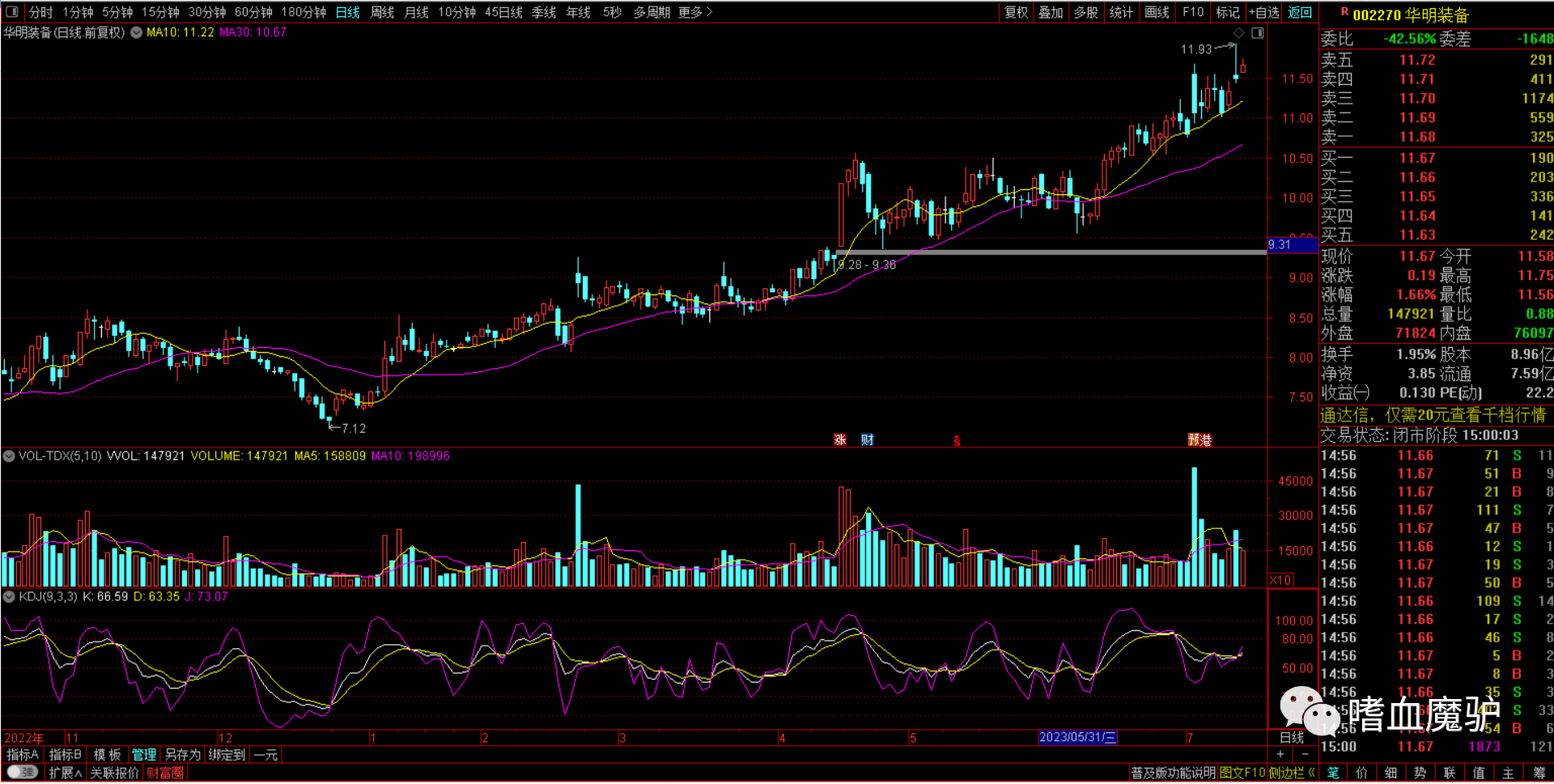Open the 标记 marker menu

[1227, 12]
